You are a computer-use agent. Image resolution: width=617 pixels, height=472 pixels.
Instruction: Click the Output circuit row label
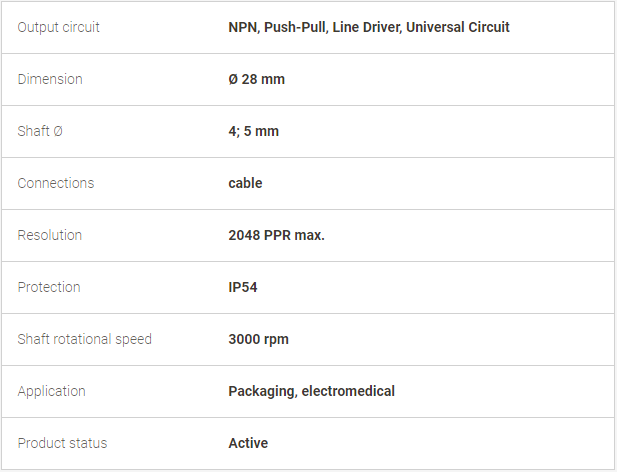click(58, 27)
